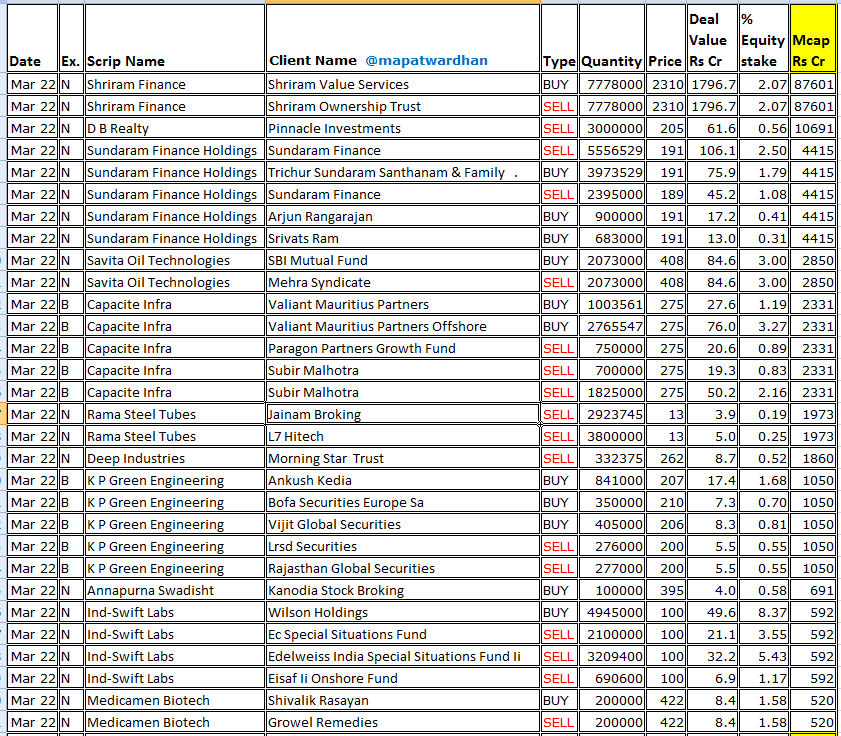Click the deal value cell '61.6'
Screen dimensions: 841x736
pos(712,128)
